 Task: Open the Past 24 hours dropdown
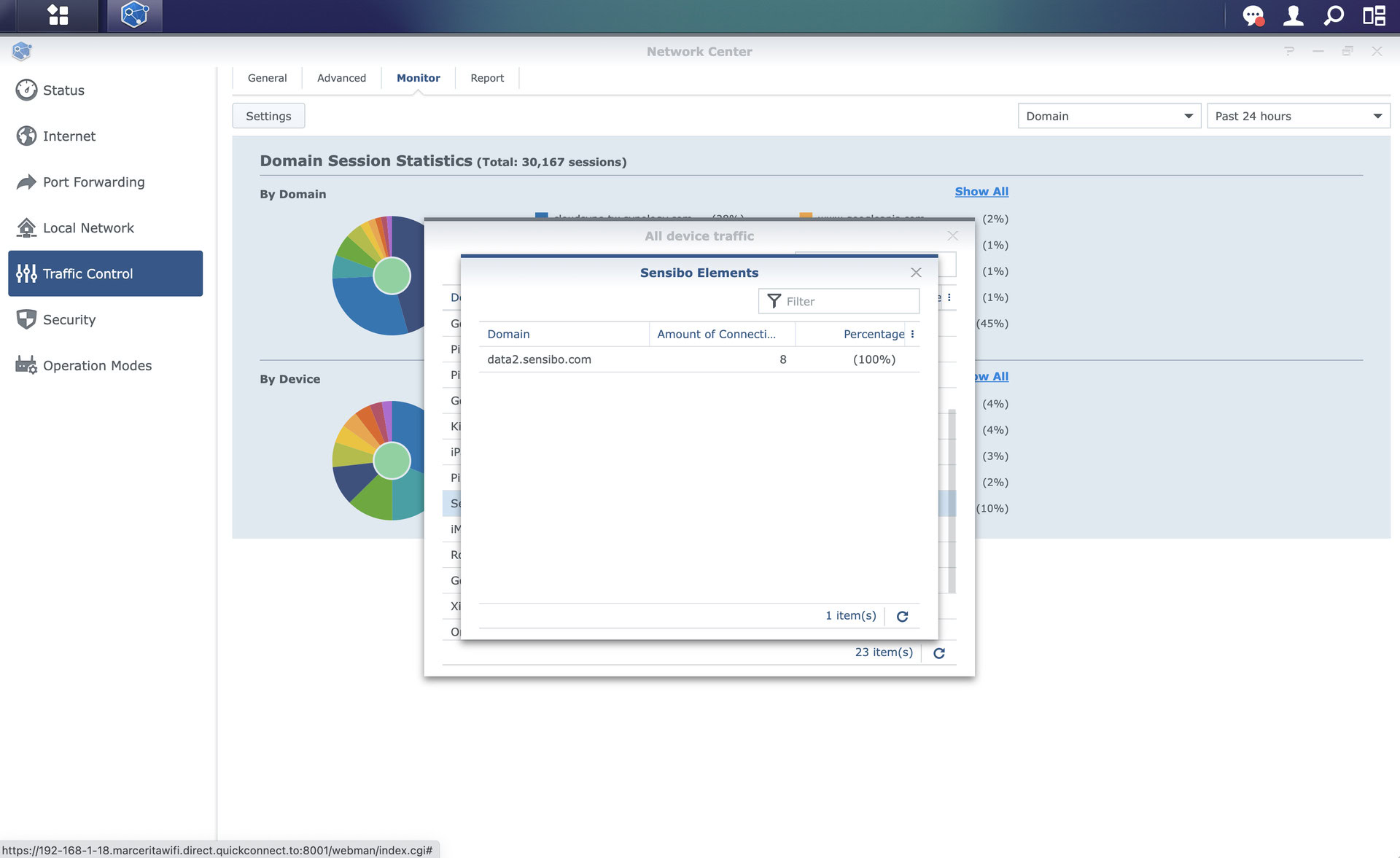[1298, 116]
